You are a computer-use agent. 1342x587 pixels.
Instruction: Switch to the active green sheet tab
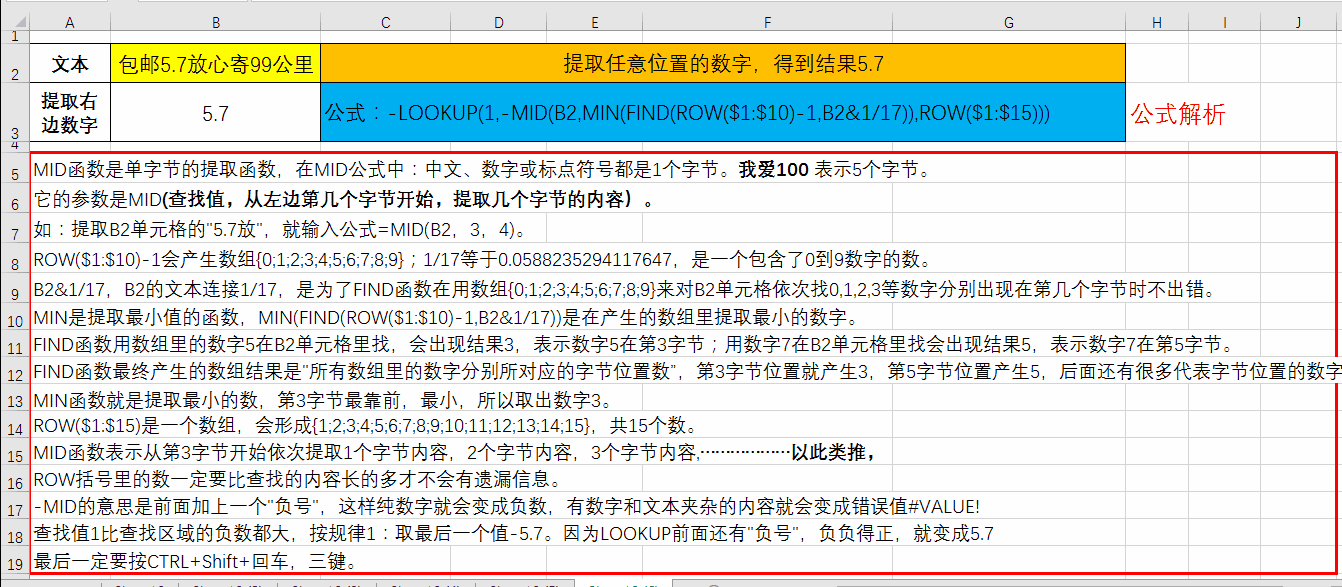pos(620,583)
